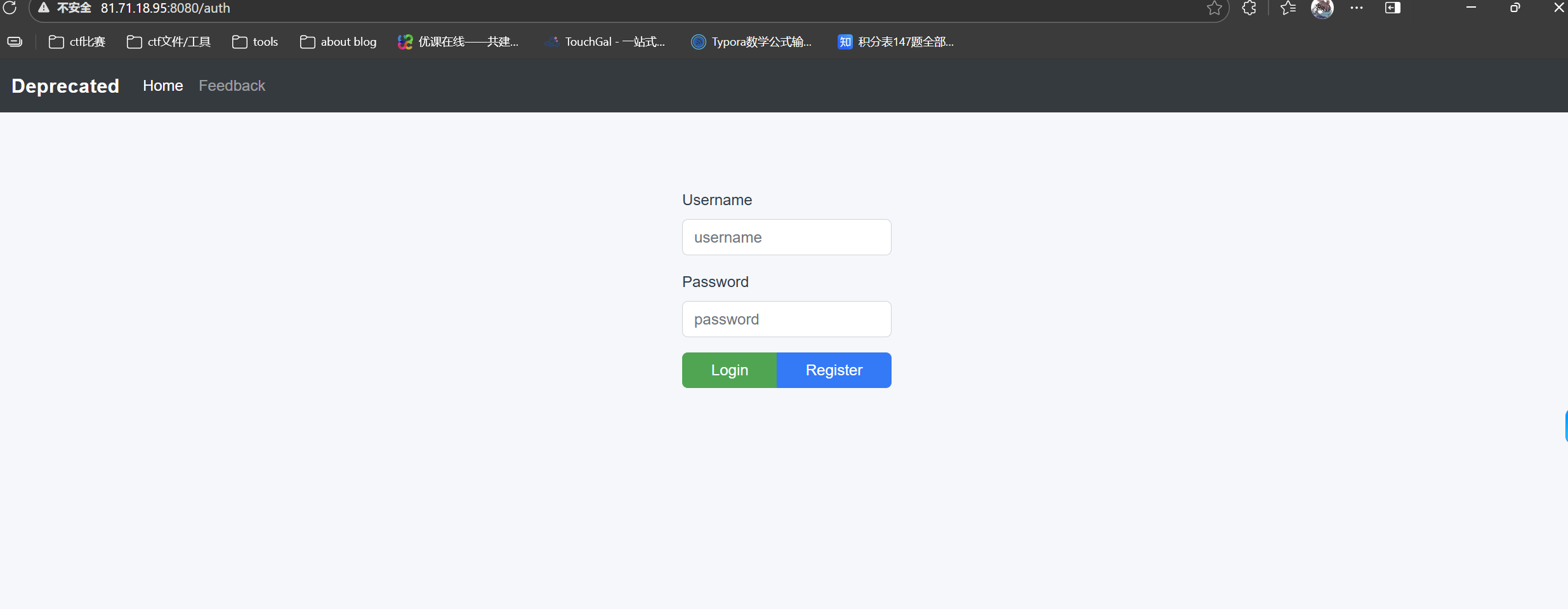
Task: Open the user profile avatar
Action: coord(1322,8)
